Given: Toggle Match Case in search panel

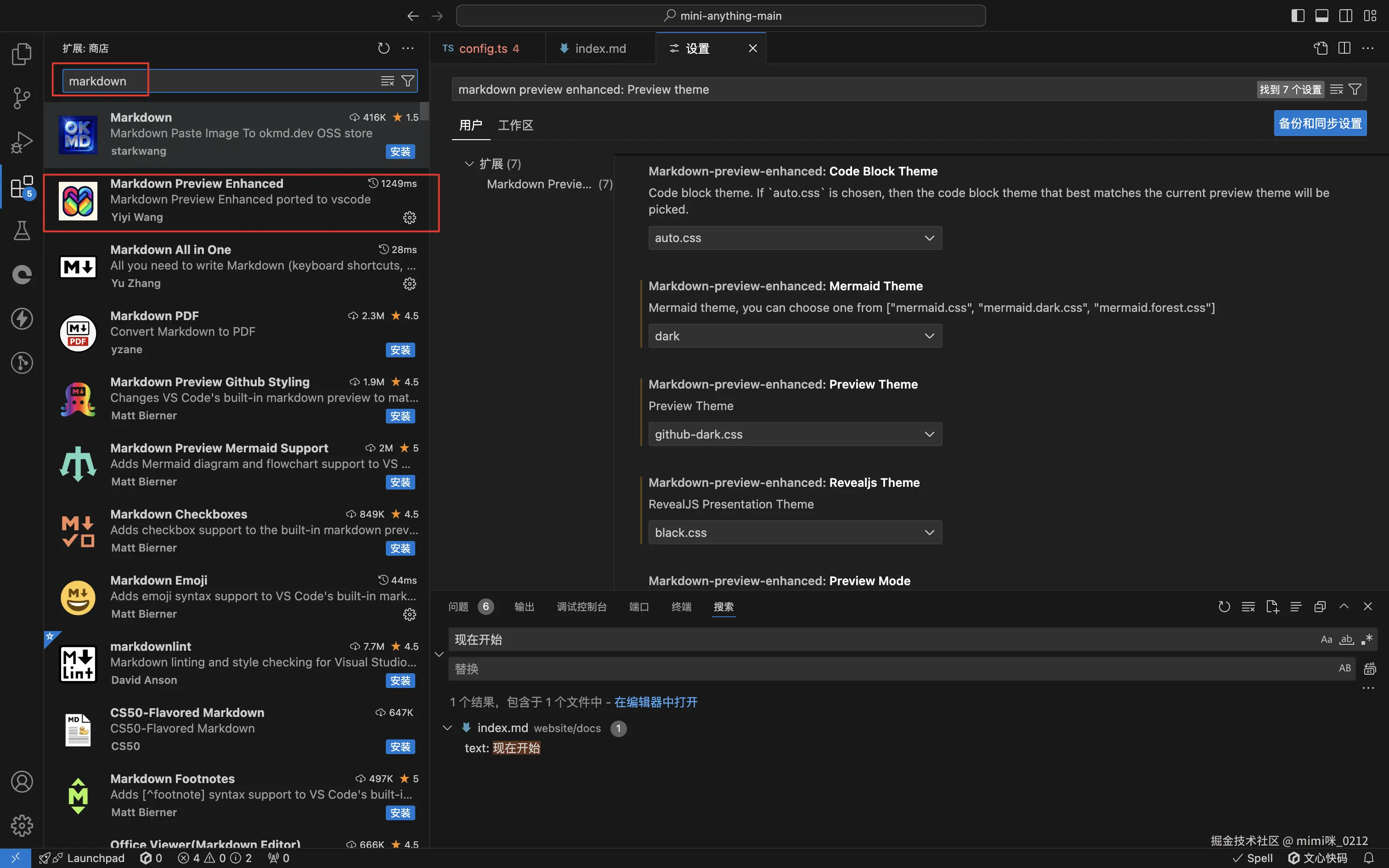Looking at the screenshot, I should click(1326, 639).
